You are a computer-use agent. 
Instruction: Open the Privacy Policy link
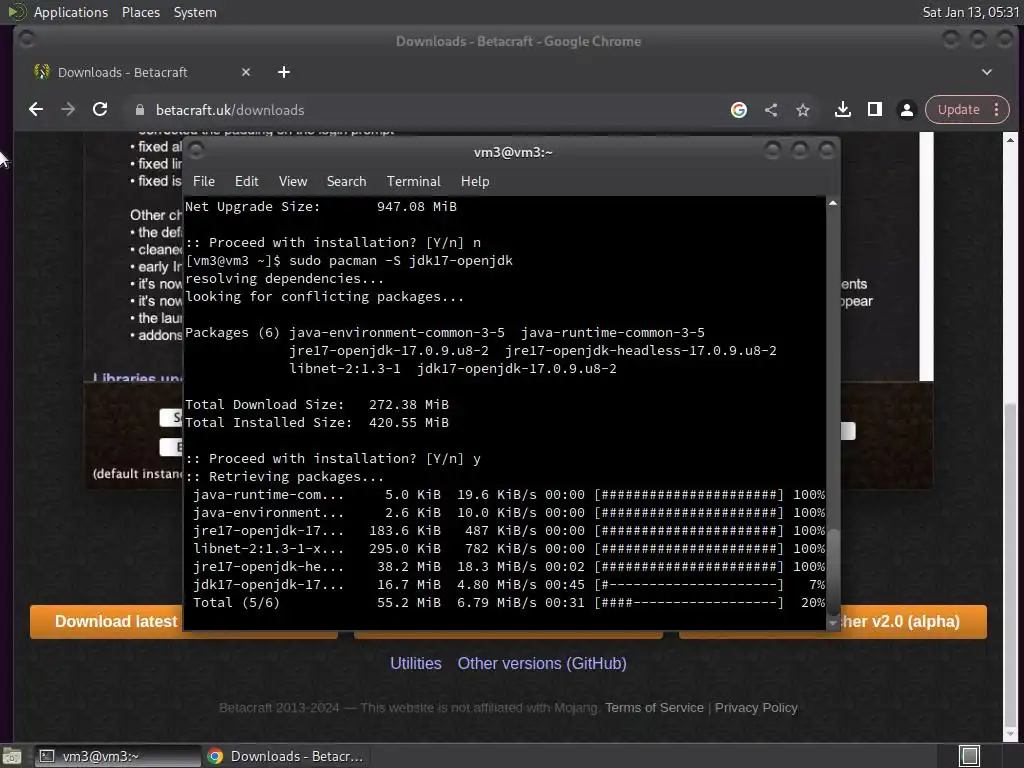coord(756,707)
